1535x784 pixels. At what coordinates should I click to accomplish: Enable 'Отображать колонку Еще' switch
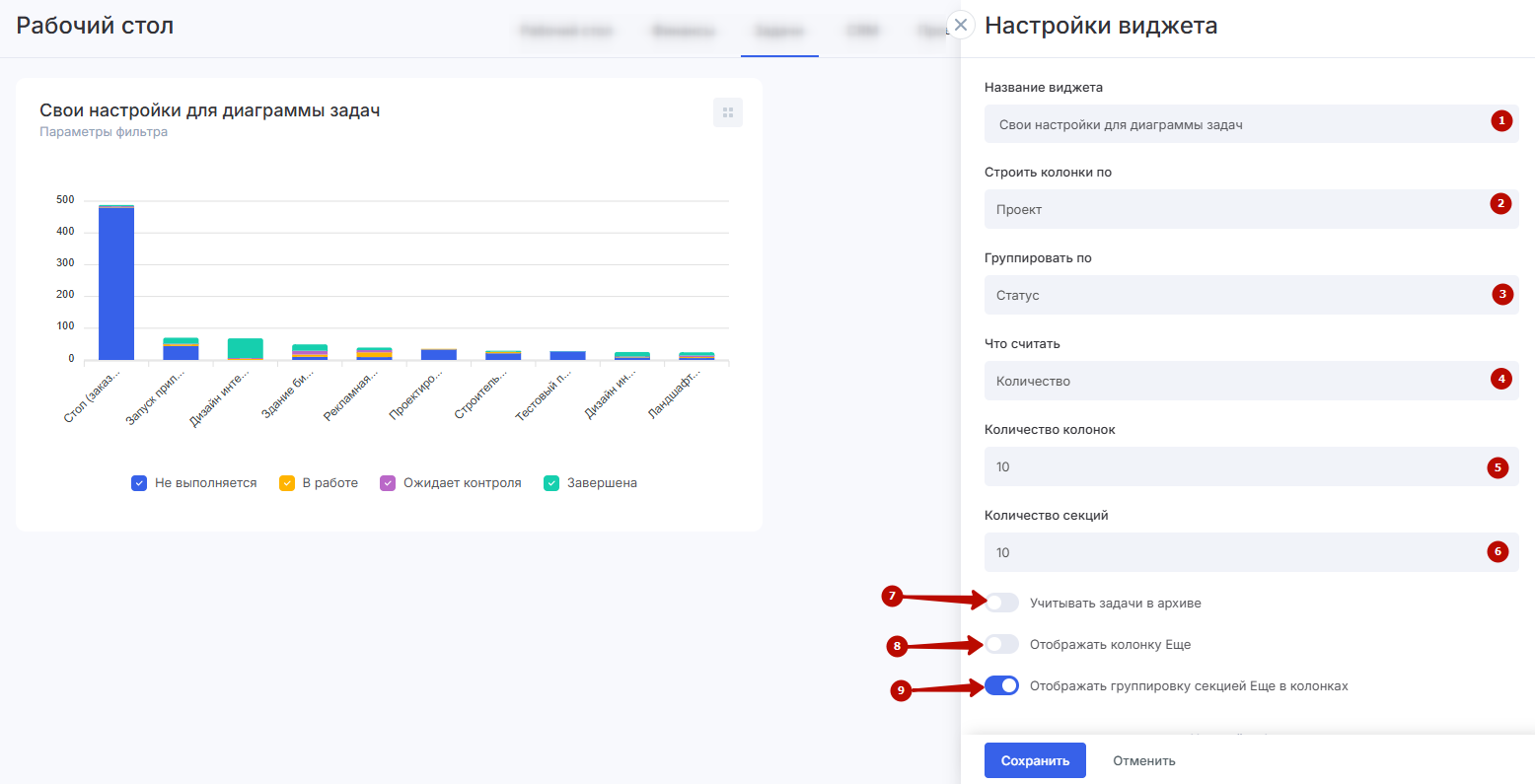tap(1001, 645)
